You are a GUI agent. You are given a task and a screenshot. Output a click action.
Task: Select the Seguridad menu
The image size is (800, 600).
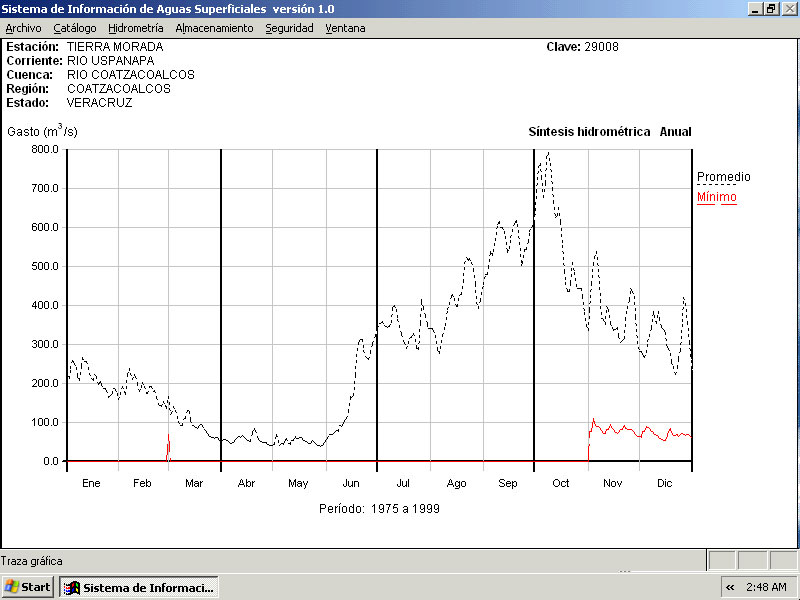289,28
